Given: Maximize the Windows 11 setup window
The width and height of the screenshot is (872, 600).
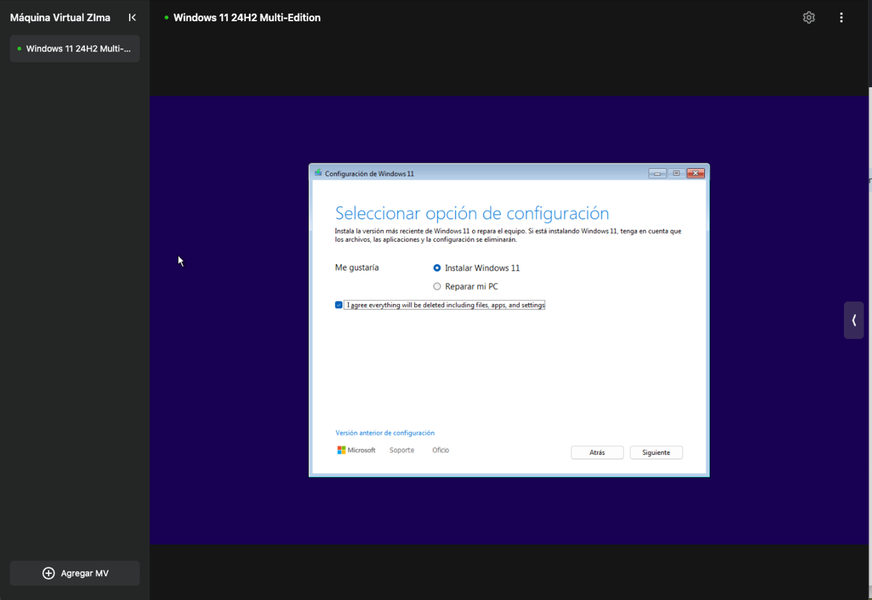Looking at the screenshot, I should 676,173.
